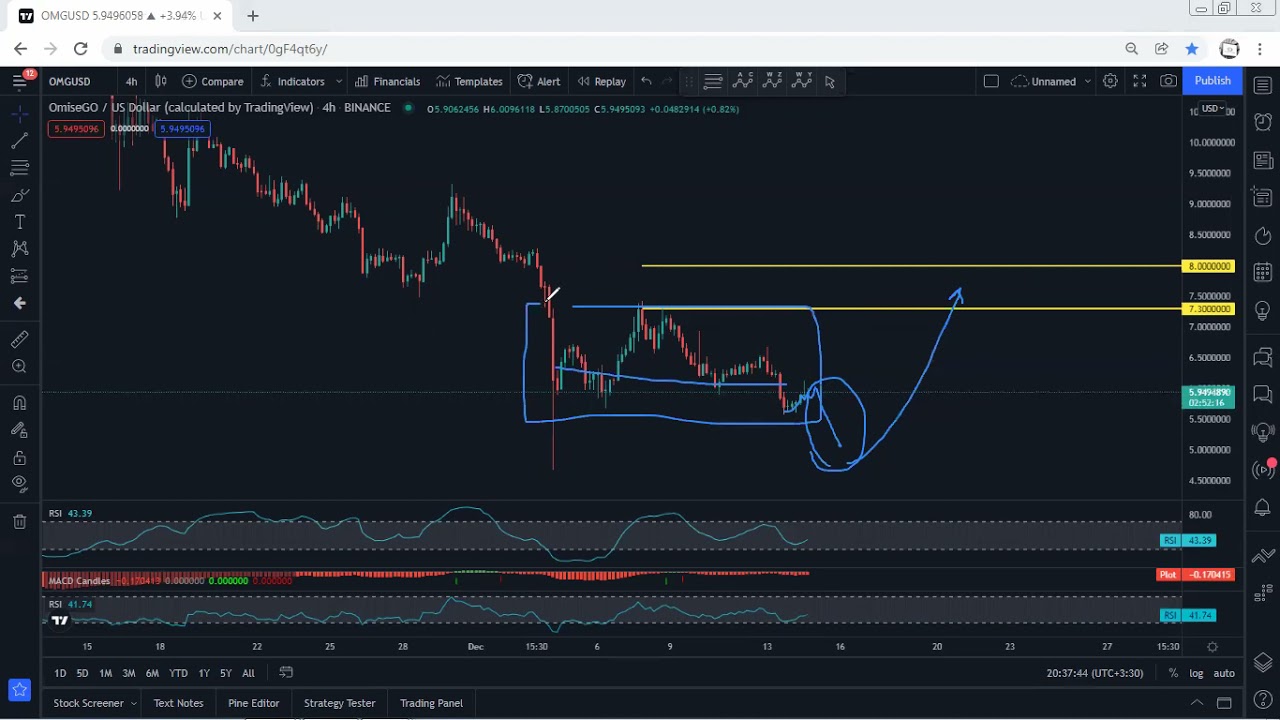Select the horizontal lines floating toolbar tool
Screen dimensions: 1280x720
click(713, 81)
